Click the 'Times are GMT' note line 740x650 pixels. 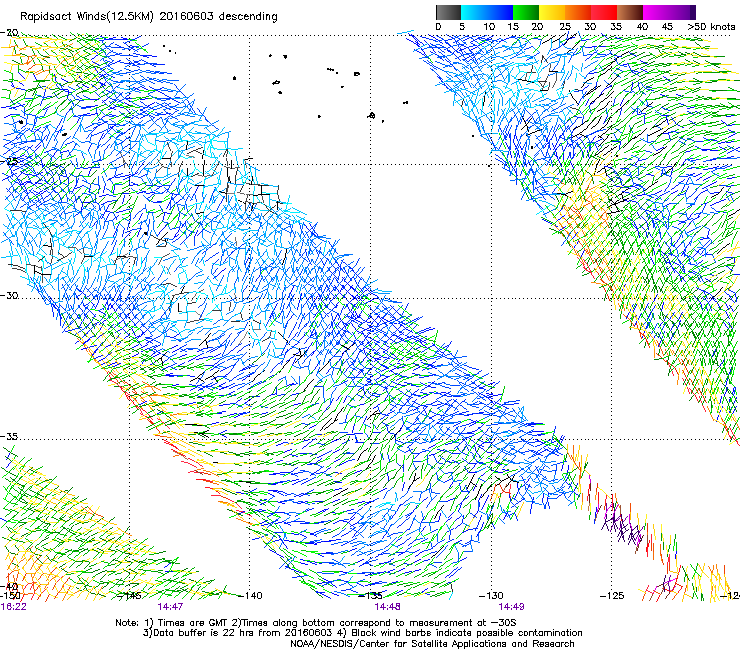click(316, 623)
